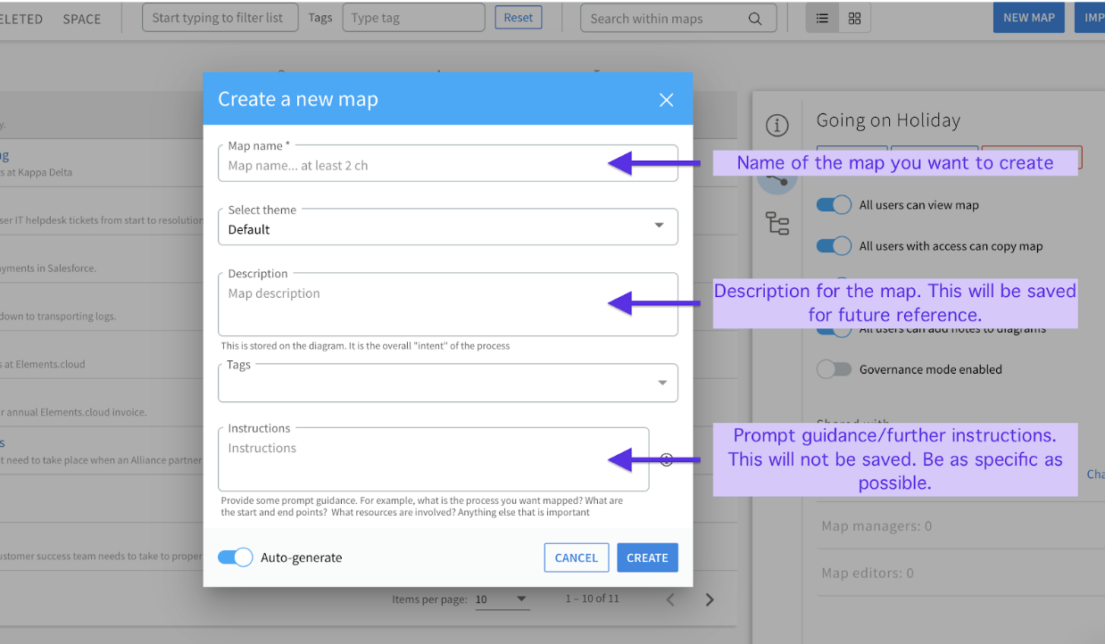Open the DELETED tab
This screenshot has width=1105, height=644.
click(x=18, y=18)
